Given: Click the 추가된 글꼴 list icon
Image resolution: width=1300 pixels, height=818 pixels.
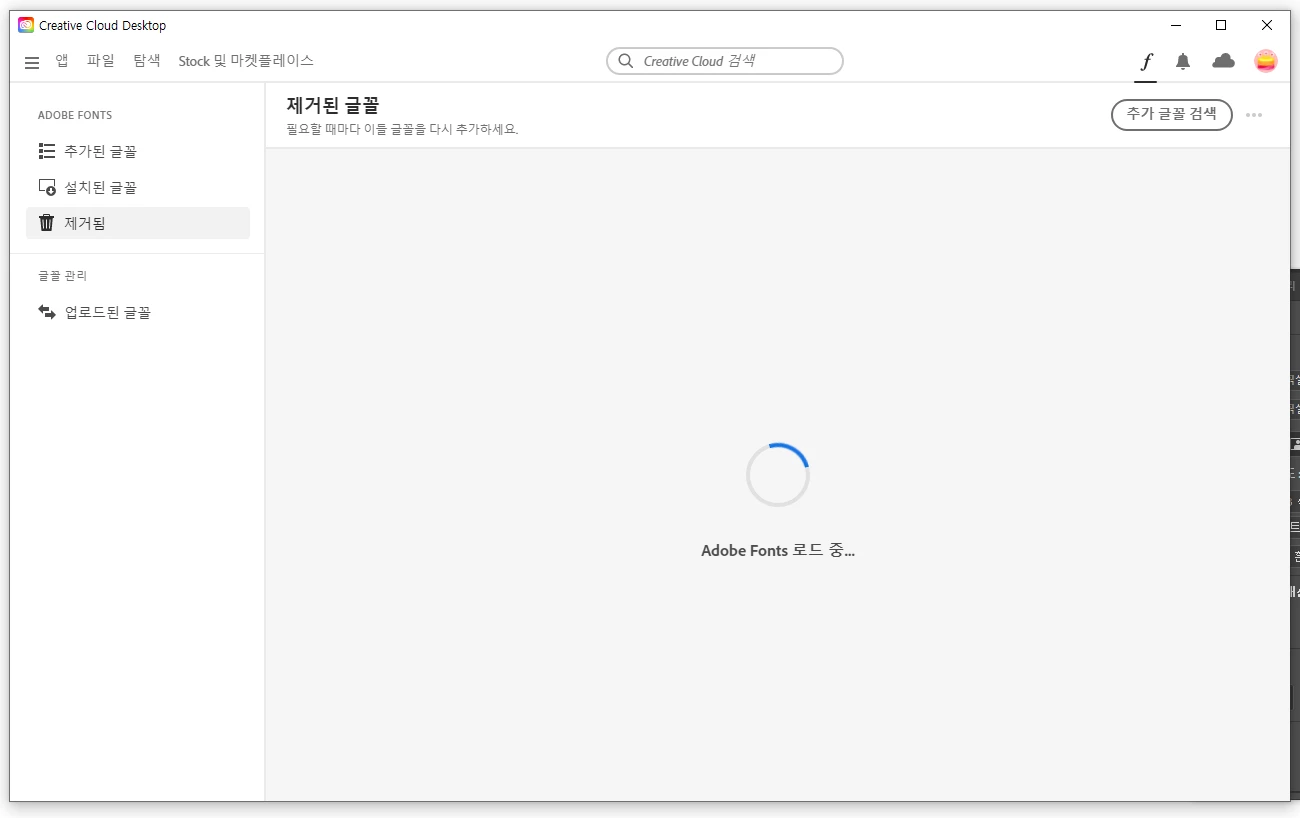Looking at the screenshot, I should [x=46, y=151].
